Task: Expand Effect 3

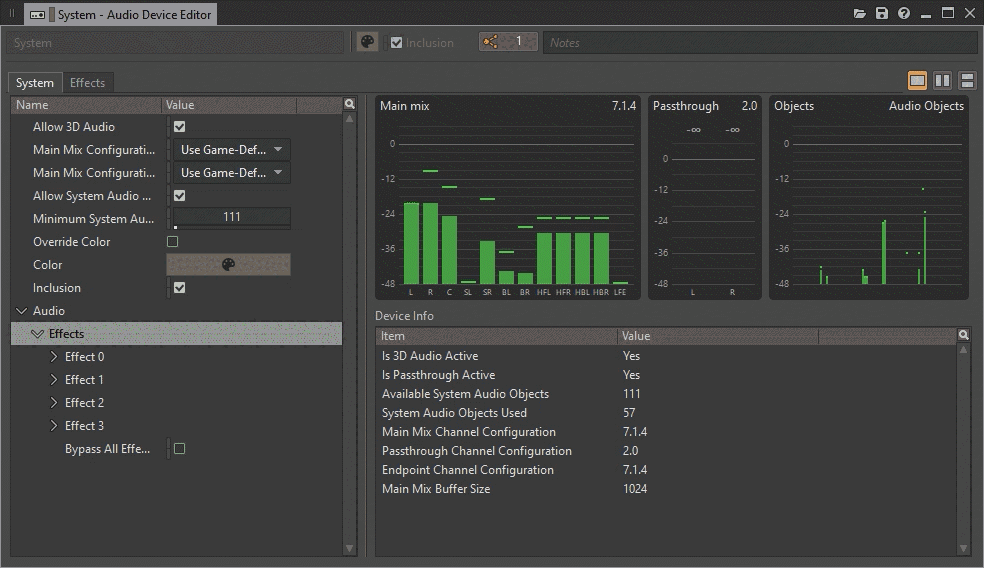Action: pyautogui.click(x=53, y=426)
